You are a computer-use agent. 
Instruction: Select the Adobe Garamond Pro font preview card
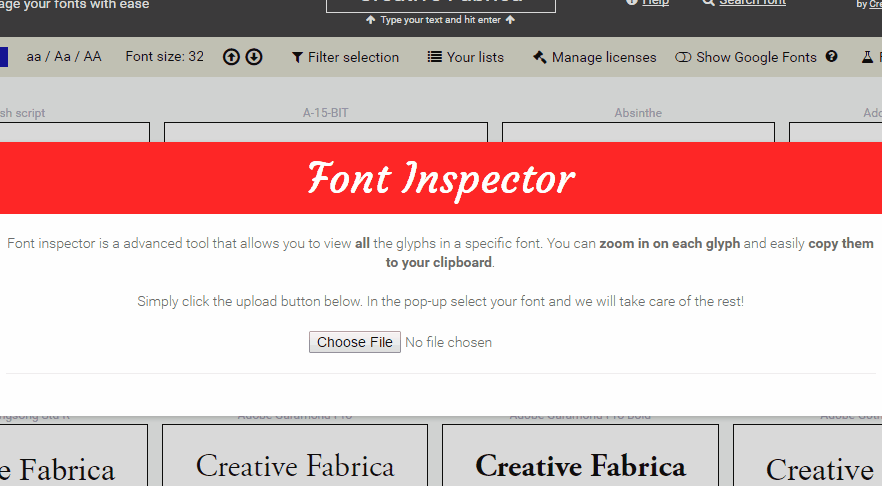pyautogui.click(x=295, y=455)
